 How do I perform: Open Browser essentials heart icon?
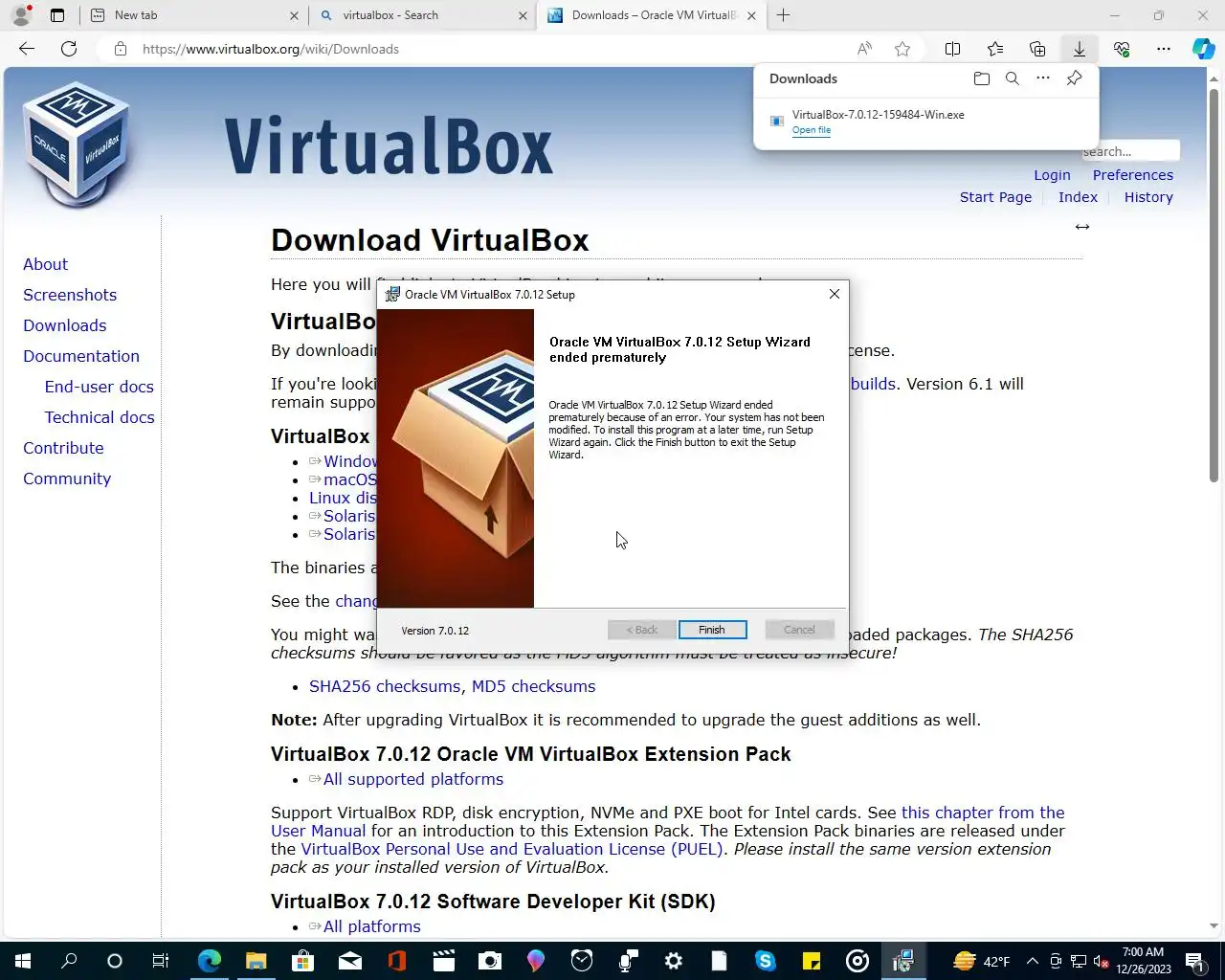pyautogui.click(x=1122, y=49)
